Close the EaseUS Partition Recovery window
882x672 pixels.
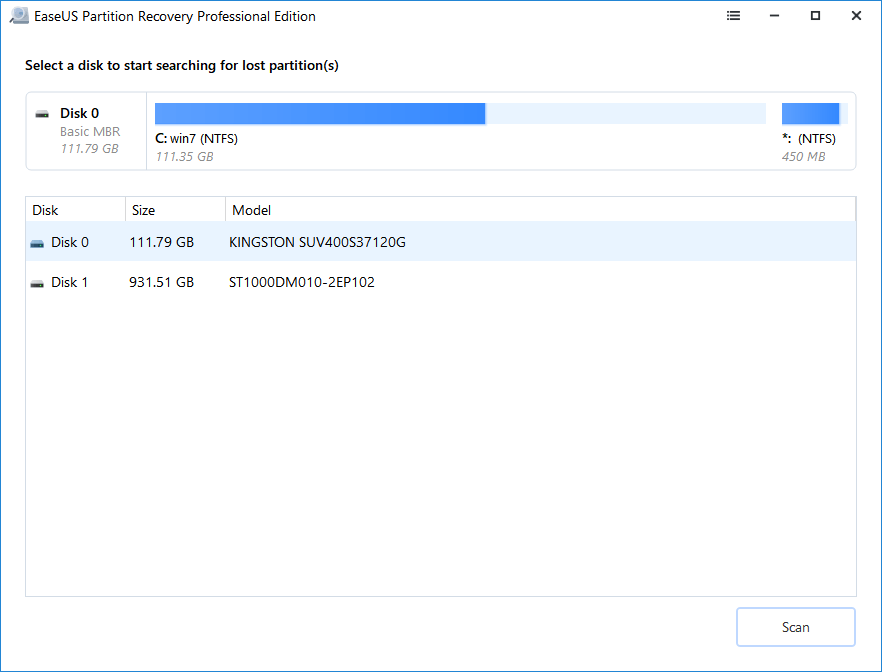coord(856,16)
